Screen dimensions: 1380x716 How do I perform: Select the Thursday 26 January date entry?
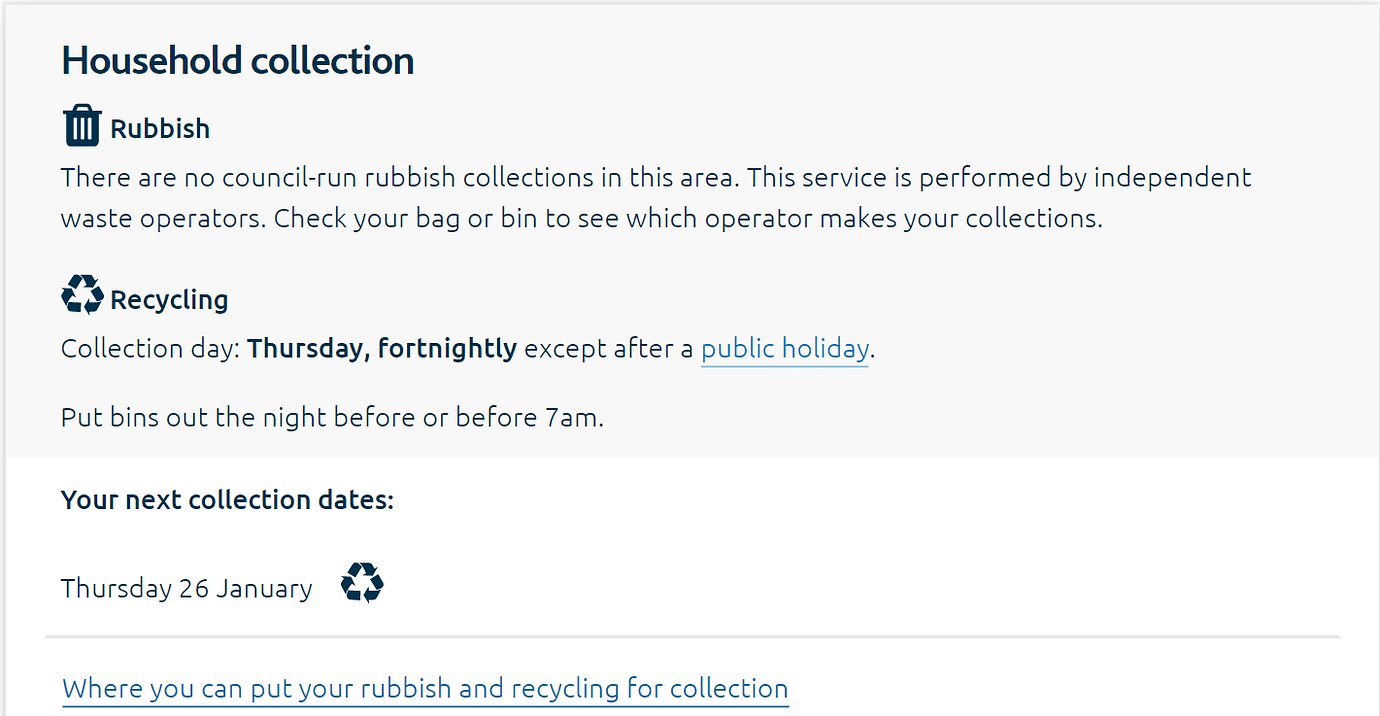pos(185,588)
